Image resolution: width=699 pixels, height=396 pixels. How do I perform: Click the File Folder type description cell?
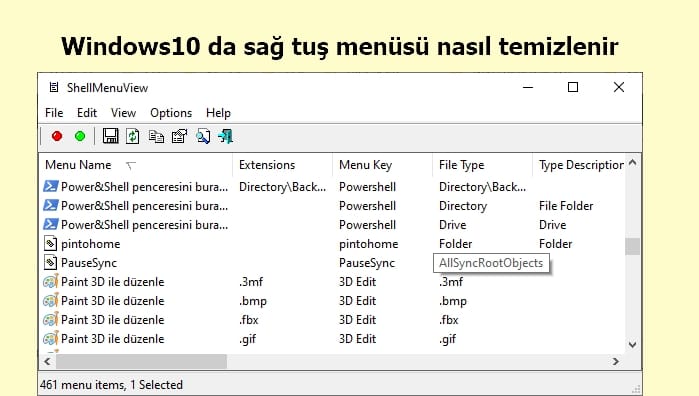(x=566, y=206)
